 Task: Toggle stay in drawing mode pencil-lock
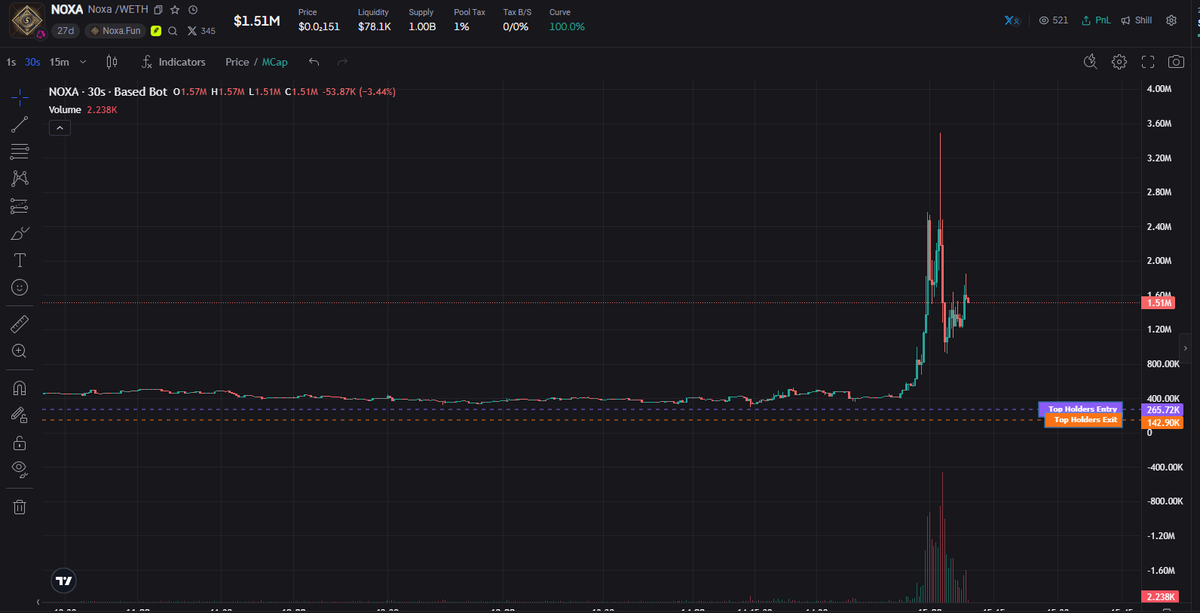click(x=19, y=415)
